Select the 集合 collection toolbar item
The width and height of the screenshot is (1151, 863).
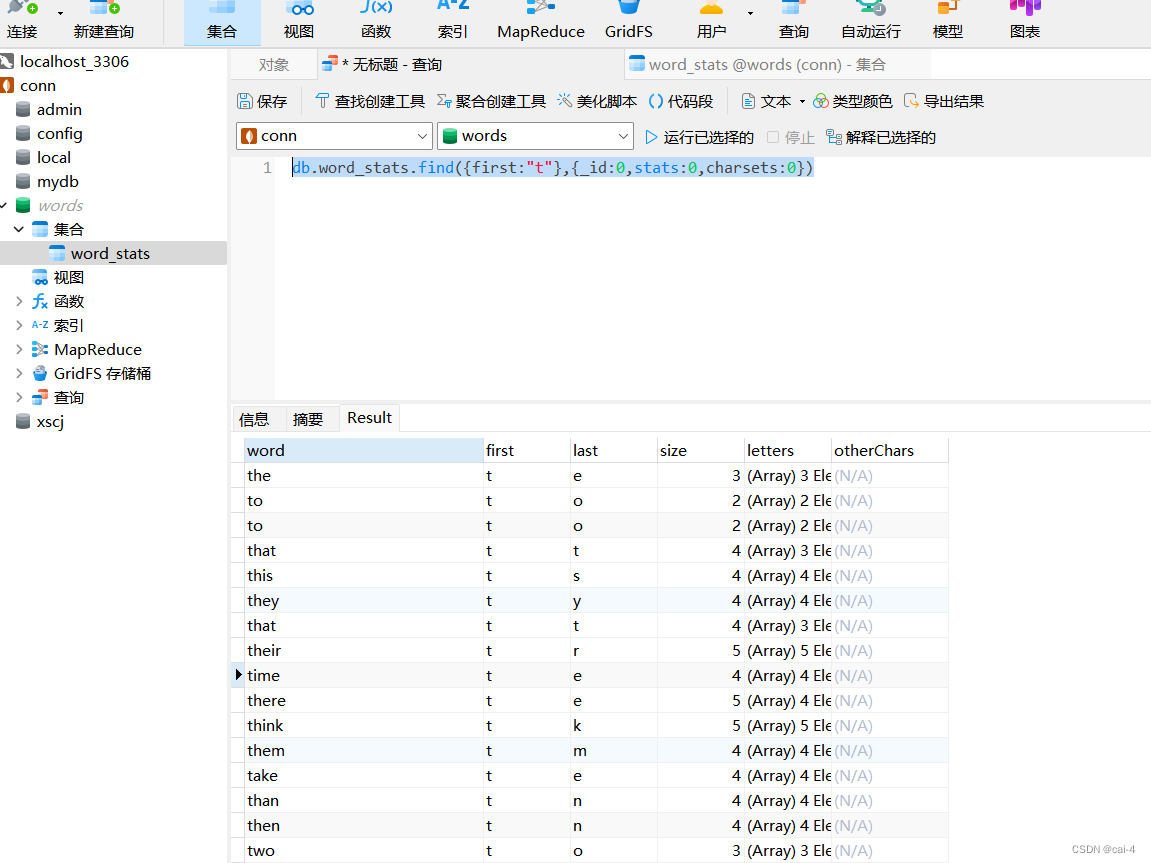tap(222, 21)
